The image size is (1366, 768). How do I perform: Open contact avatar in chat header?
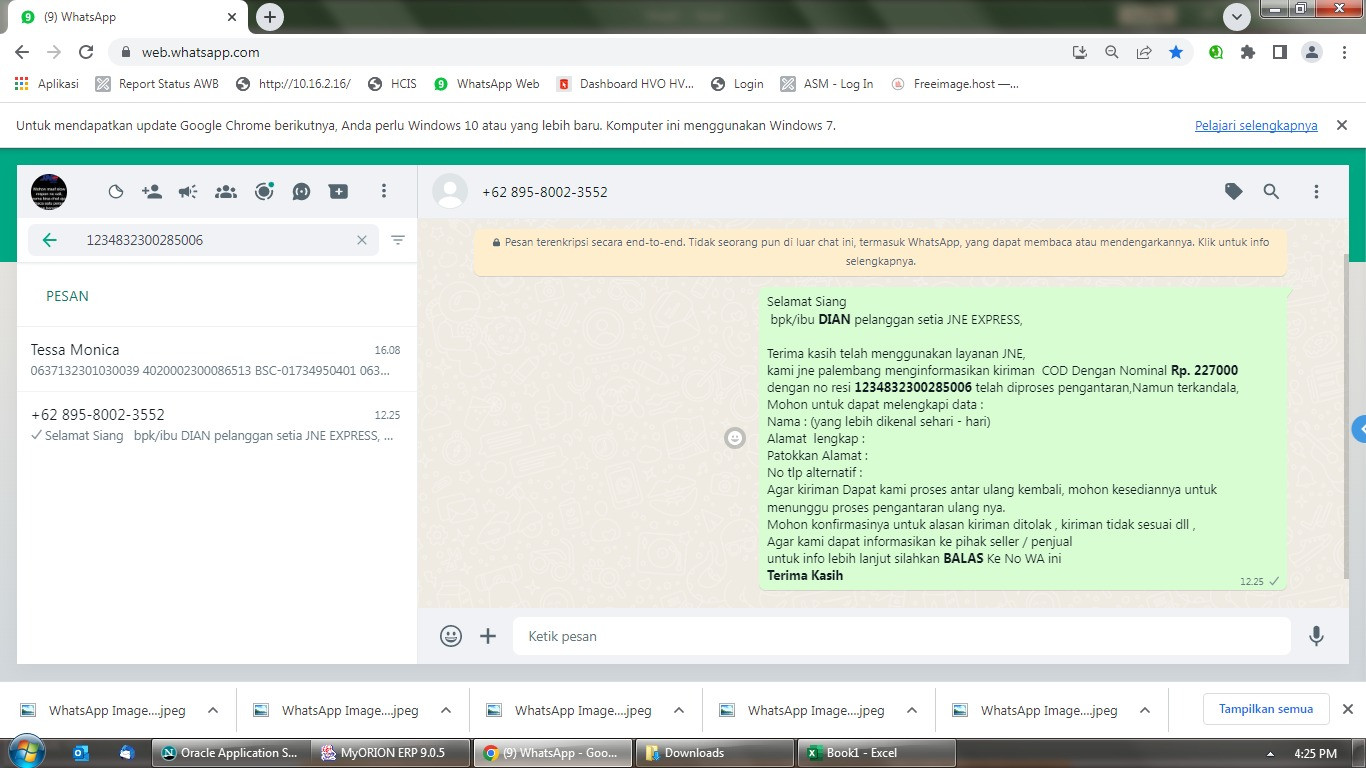(450, 192)
